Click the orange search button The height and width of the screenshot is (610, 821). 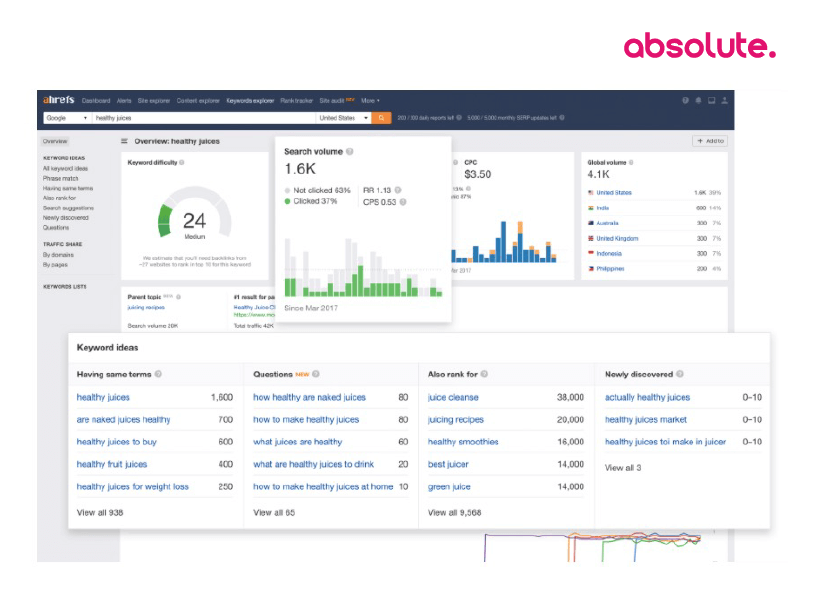tap(381, 118)
